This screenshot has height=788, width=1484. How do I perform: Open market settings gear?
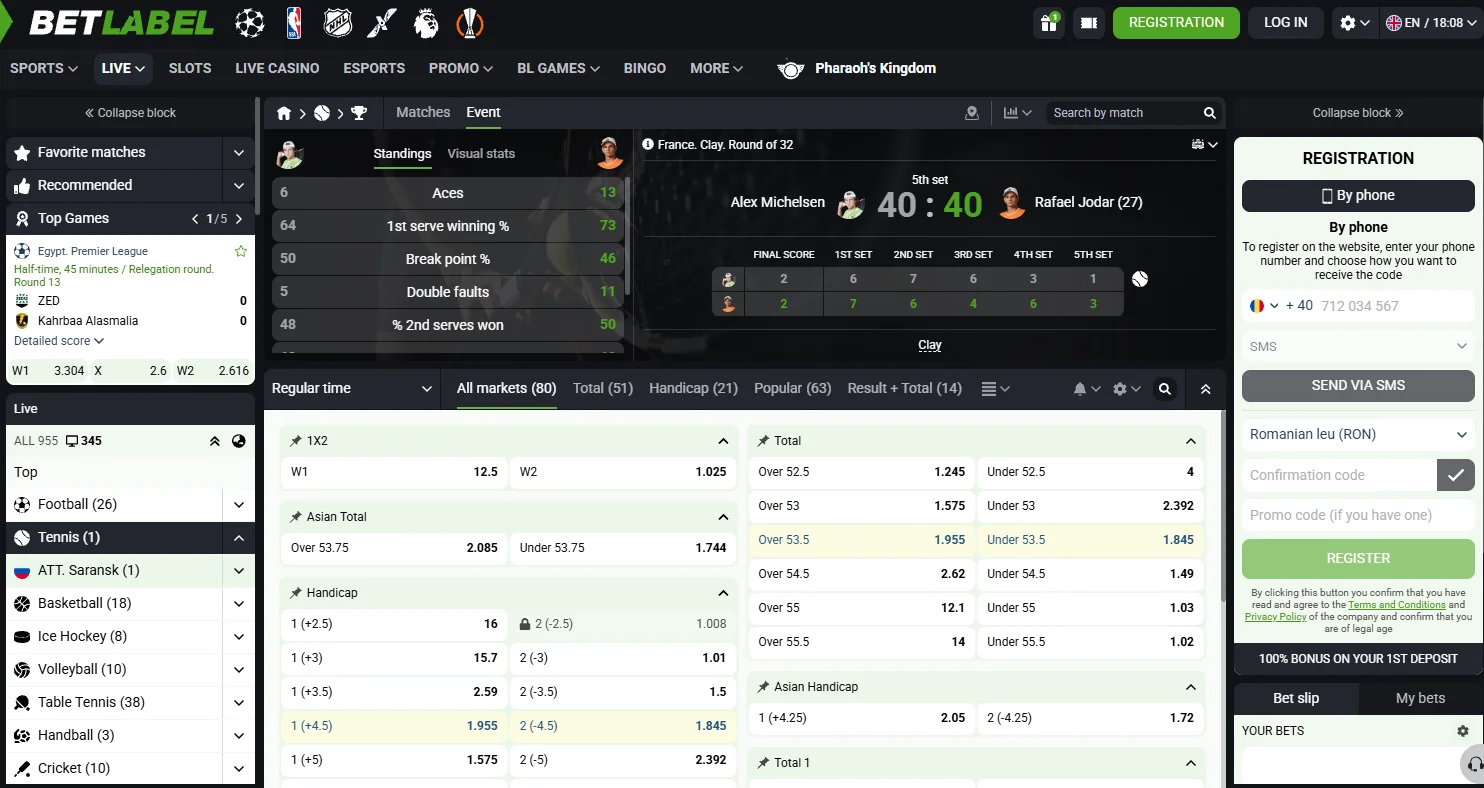pyautogui.click(x=1126, y=389)
